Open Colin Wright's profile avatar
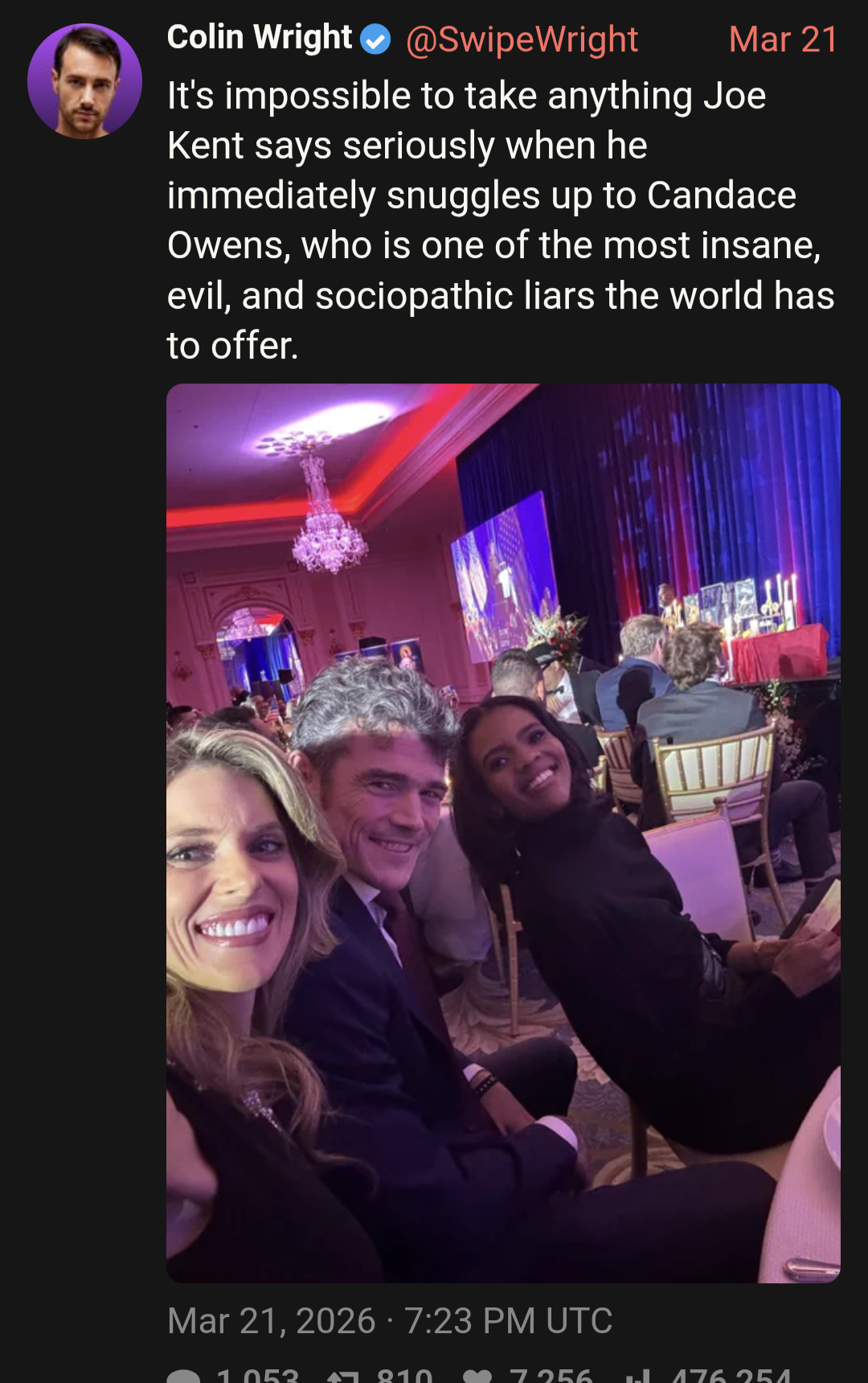 coord(84,80)
